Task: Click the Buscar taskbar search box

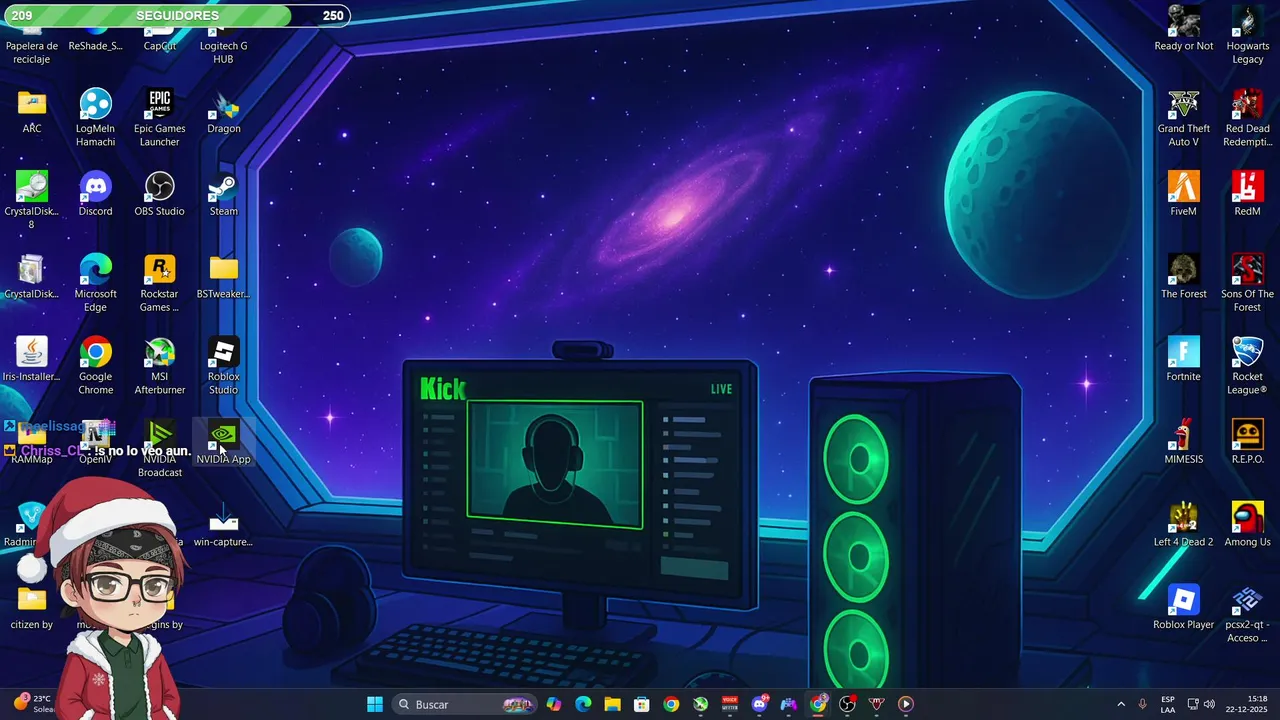Action: [x=466, y=704]
